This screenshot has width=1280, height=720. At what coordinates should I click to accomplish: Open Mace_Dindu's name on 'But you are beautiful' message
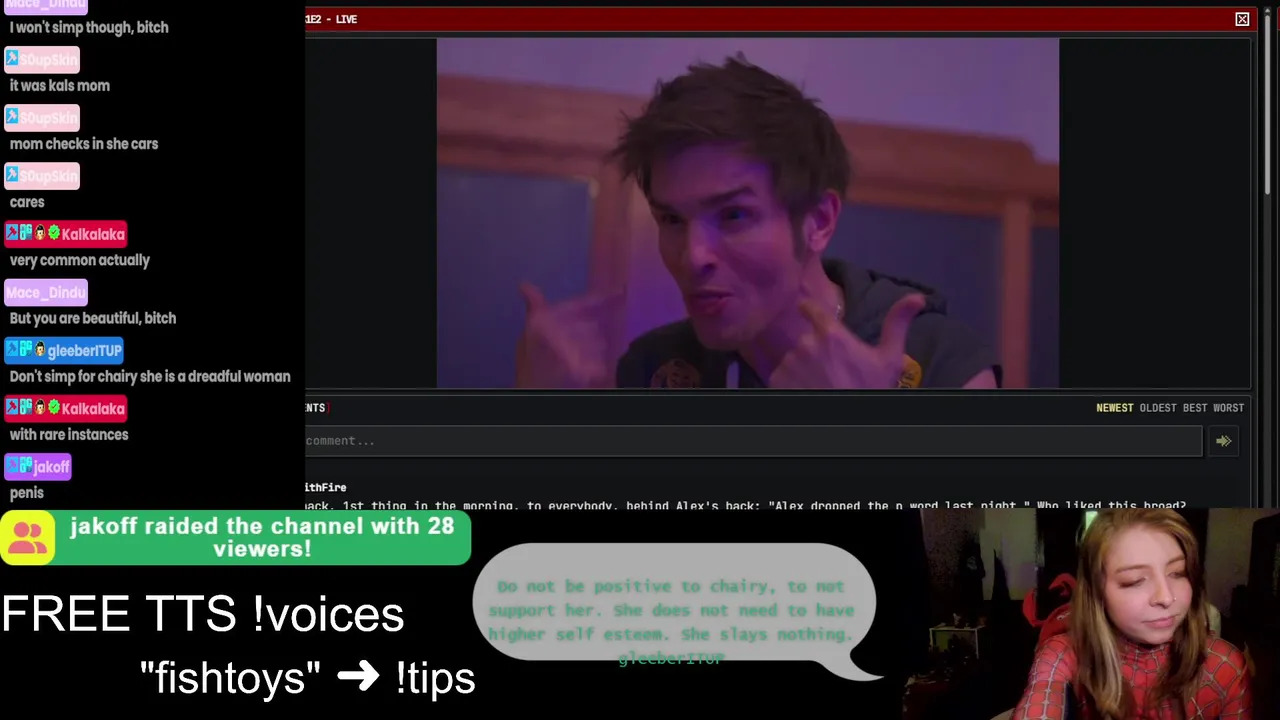click(x=46, y=292)
